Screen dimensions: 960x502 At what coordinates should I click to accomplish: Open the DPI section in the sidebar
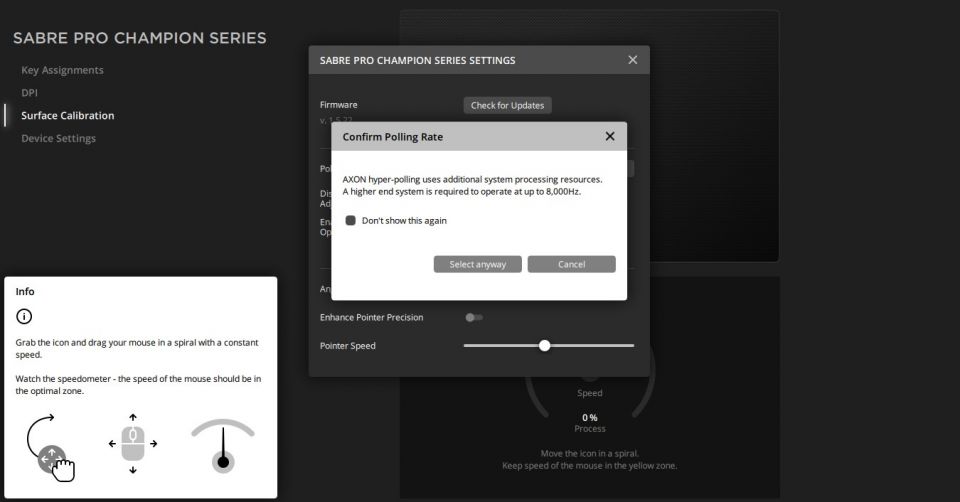(x=29, y=92)
